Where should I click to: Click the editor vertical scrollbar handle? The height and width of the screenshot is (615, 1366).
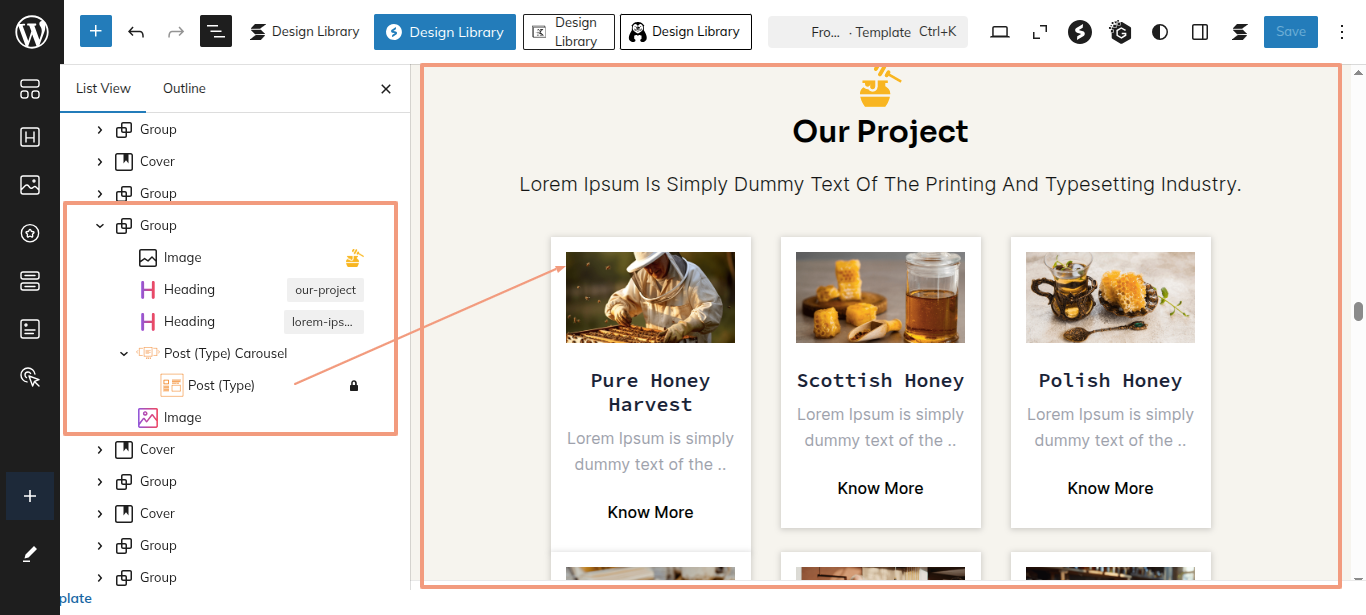[x=1358, y=311]
